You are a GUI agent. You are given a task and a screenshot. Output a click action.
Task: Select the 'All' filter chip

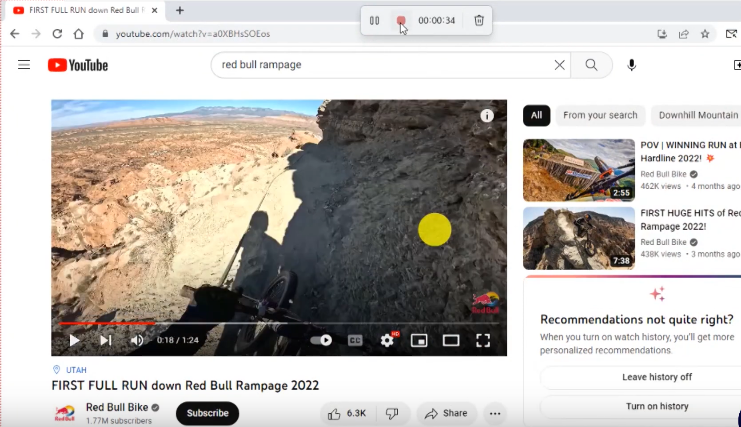coord(536,115)
